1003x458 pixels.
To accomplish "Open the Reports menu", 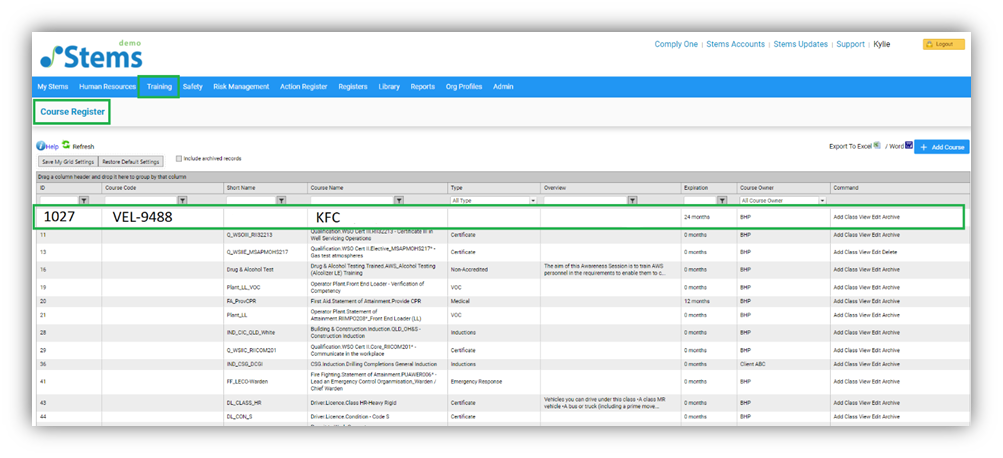I will click(423, 87).
